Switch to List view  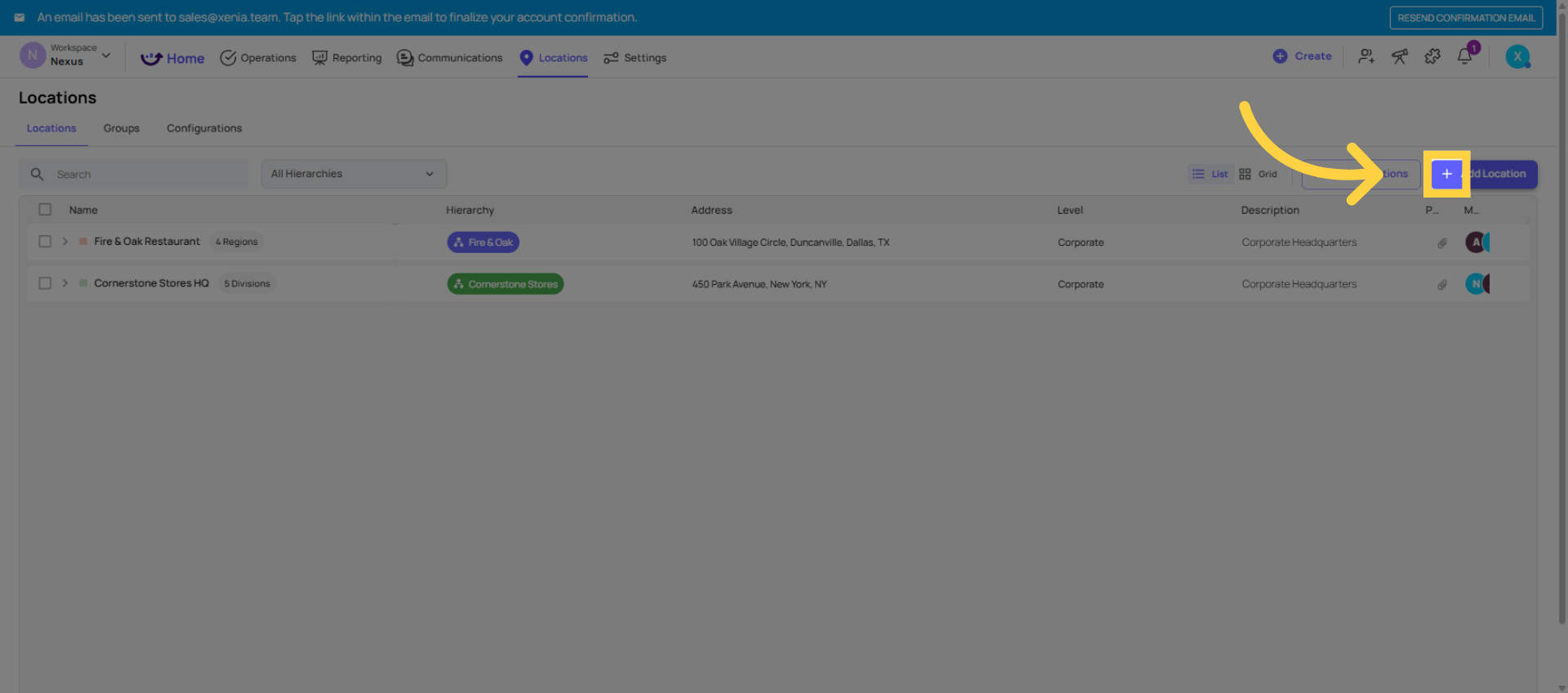1209,174
